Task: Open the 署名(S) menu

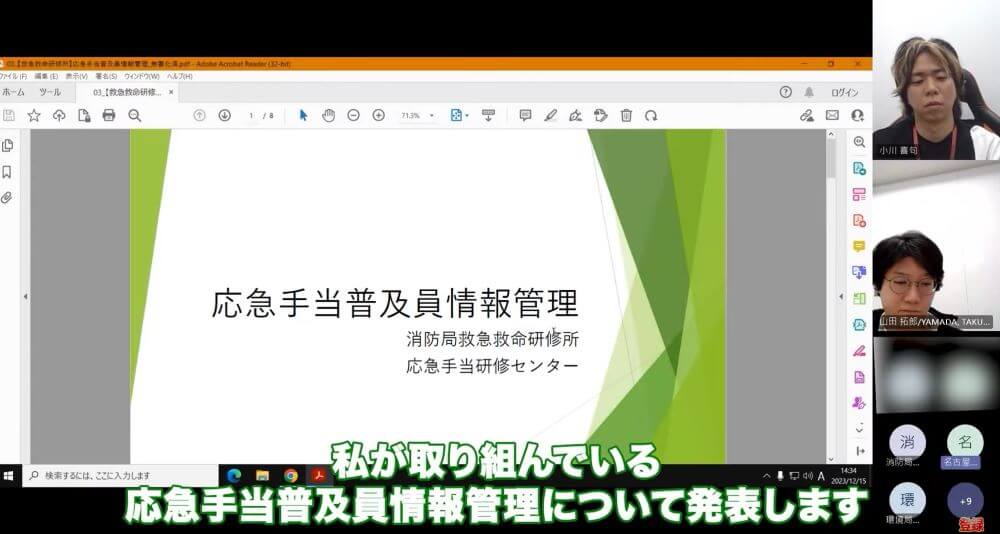Action: [x=107, y=76]
